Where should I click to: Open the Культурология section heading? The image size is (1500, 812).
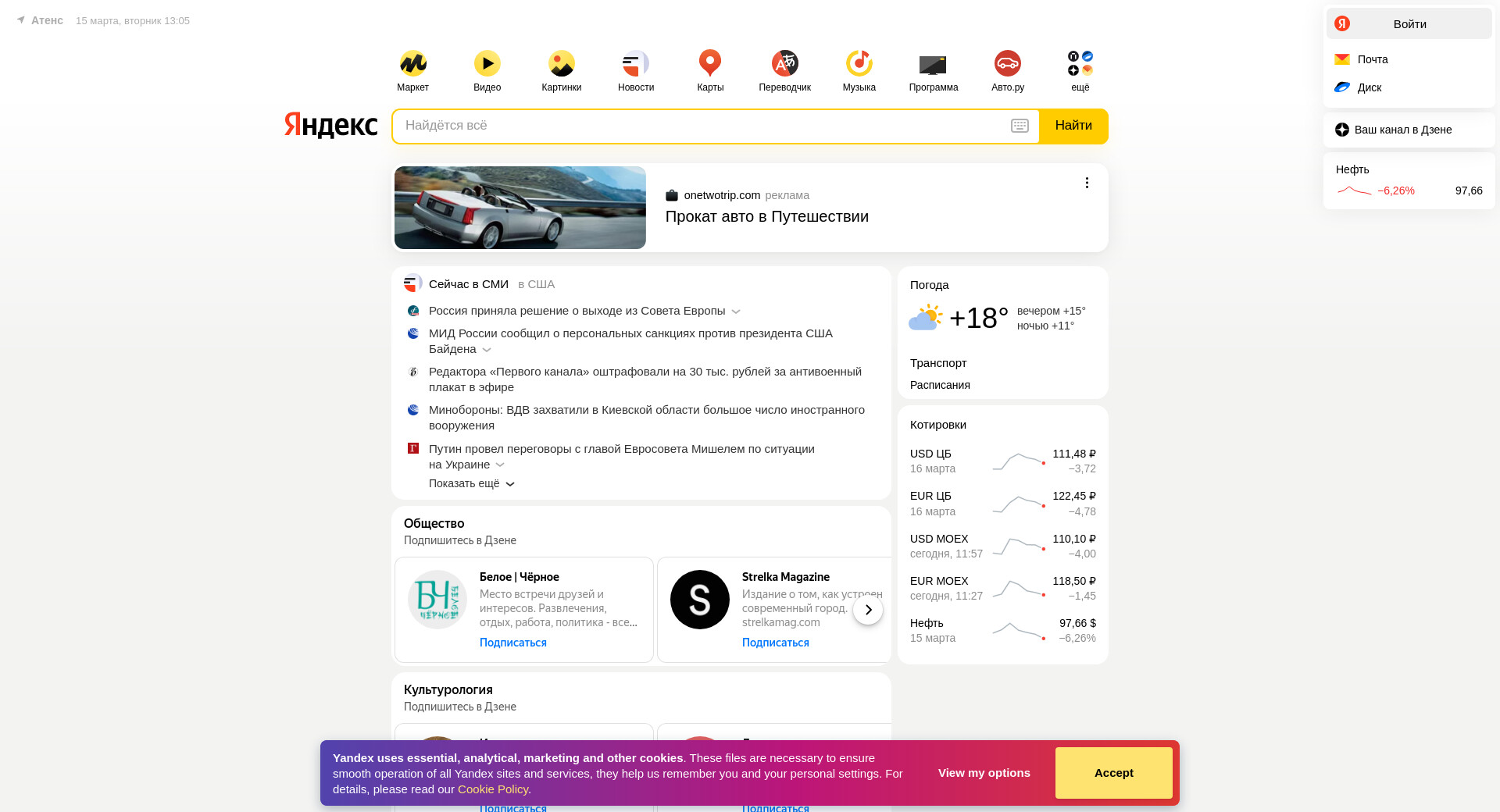[448, 690]
